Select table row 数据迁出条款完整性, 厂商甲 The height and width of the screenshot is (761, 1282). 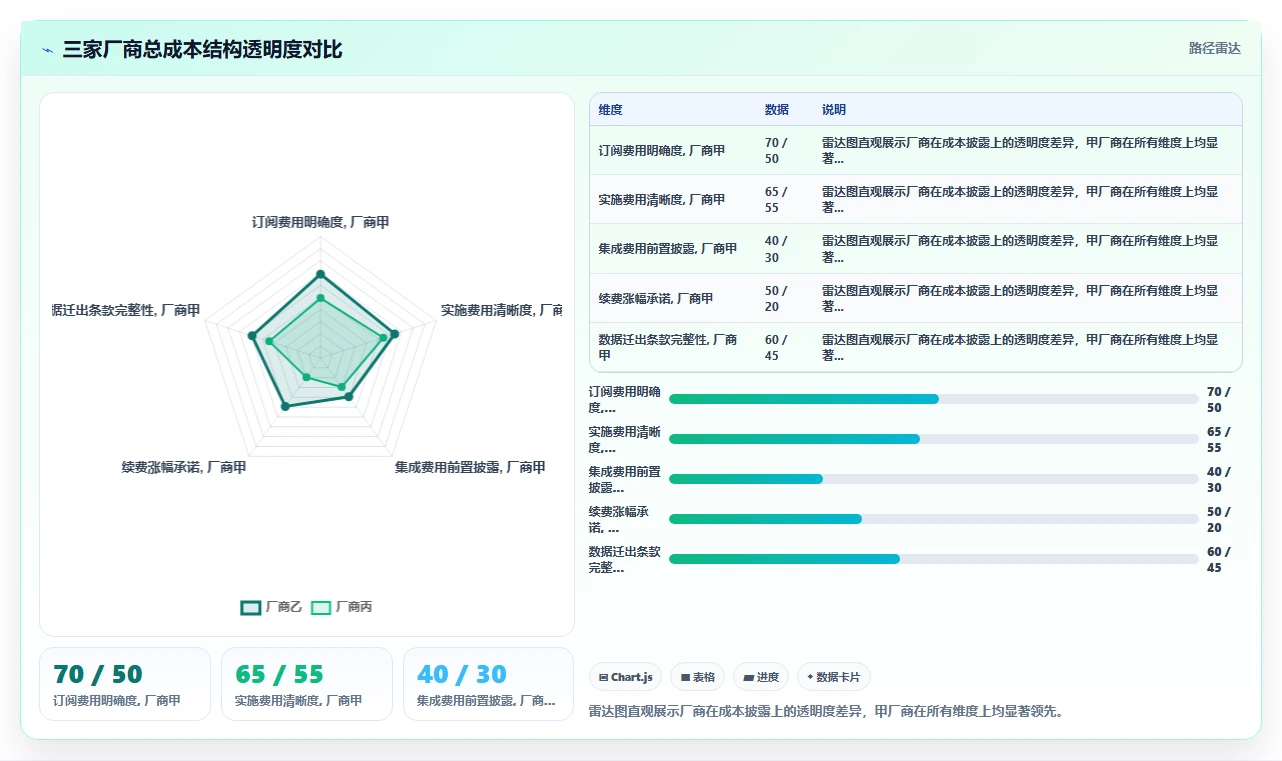[x=916, y=347]
